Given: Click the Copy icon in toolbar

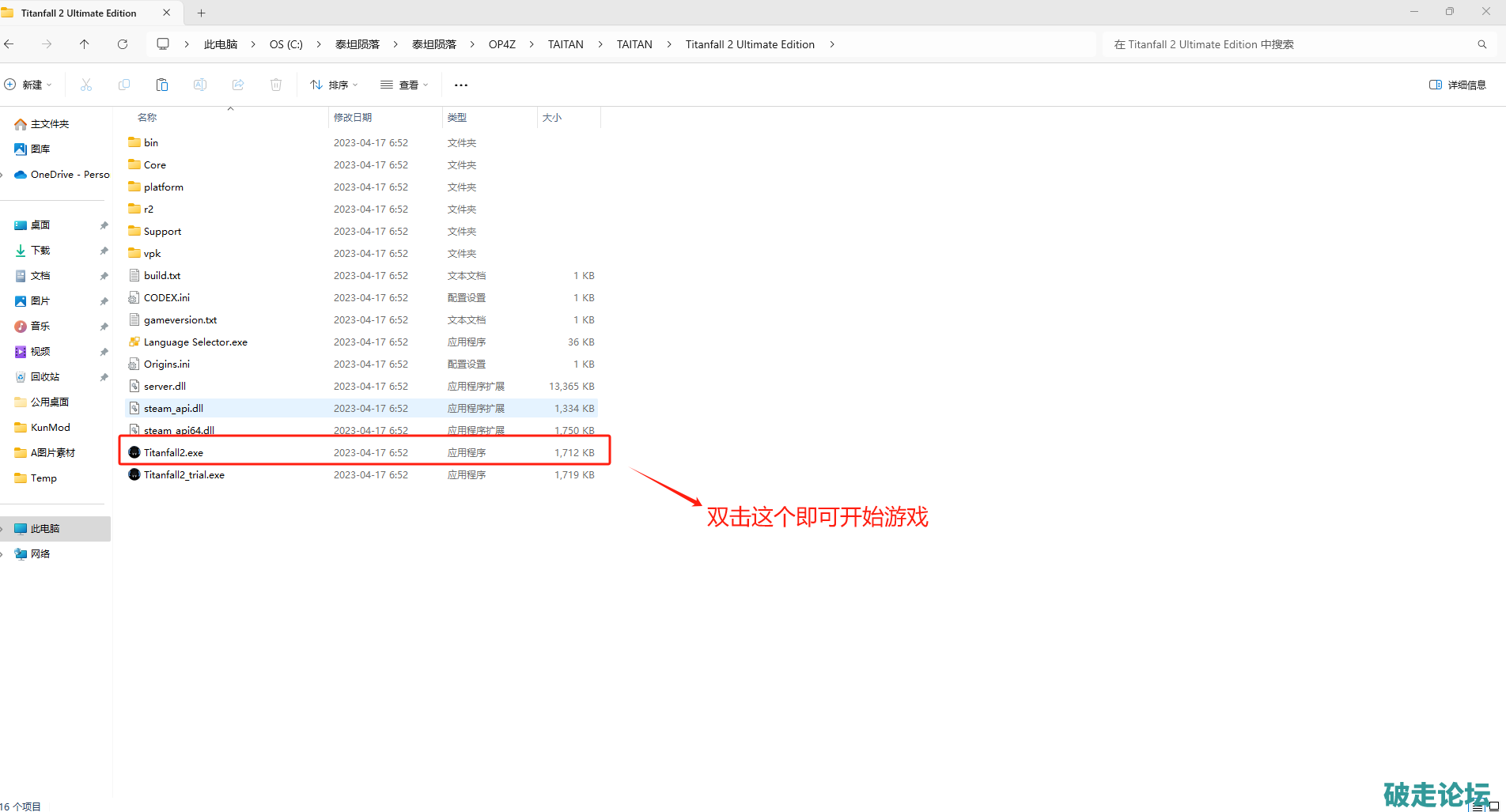Looking at the screenshot, I should 124,85.
